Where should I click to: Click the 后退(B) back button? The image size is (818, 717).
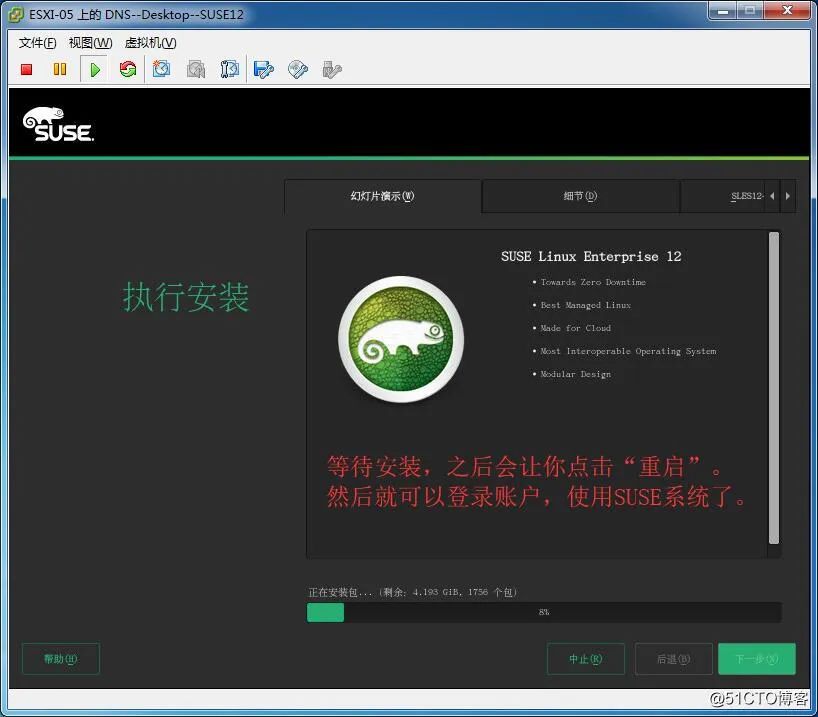[673, 659]
